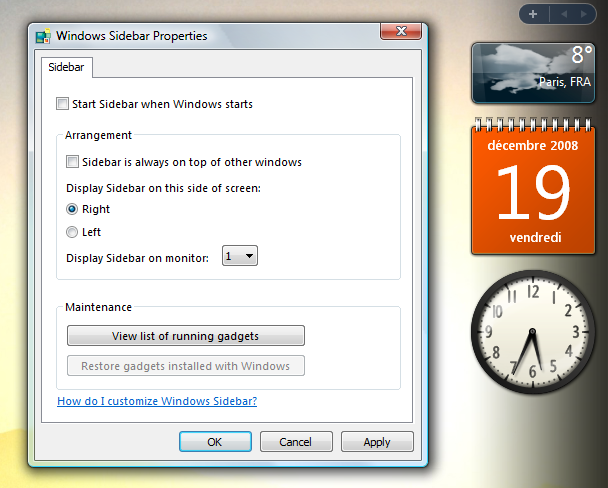This screenshot has height=488, width=608.
Task: Click the 'décembre 2008' calendar header
Action: 533,146
